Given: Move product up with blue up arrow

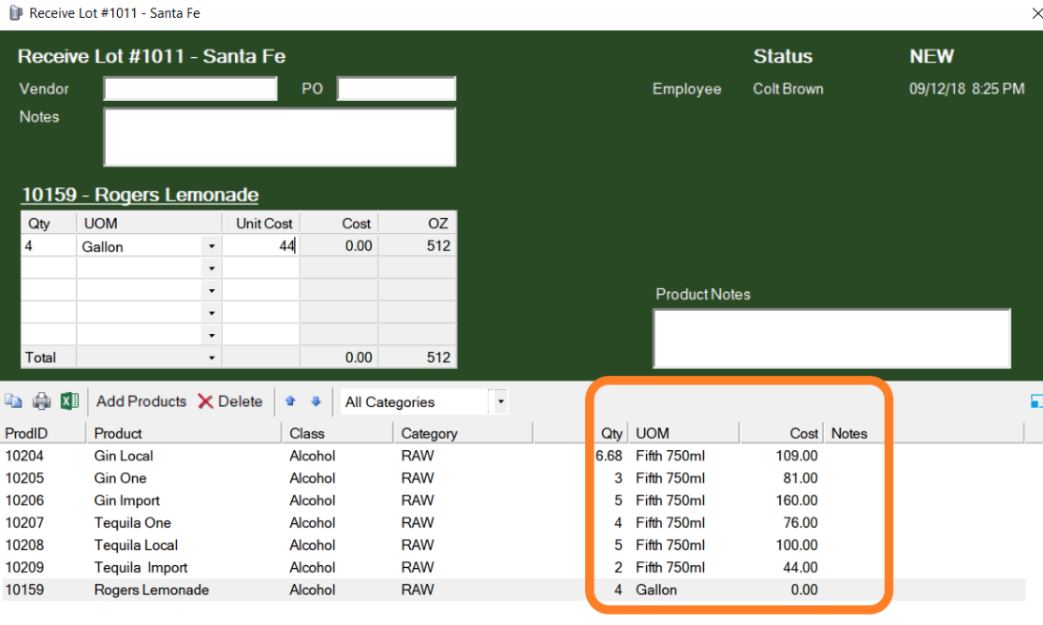Looking at the screenshot, I should click(290, 401).
